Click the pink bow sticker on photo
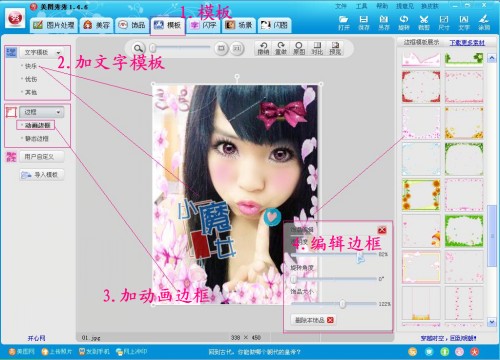Image resolution: width=500 pixels, height=360 pixels. pos(283,114)
